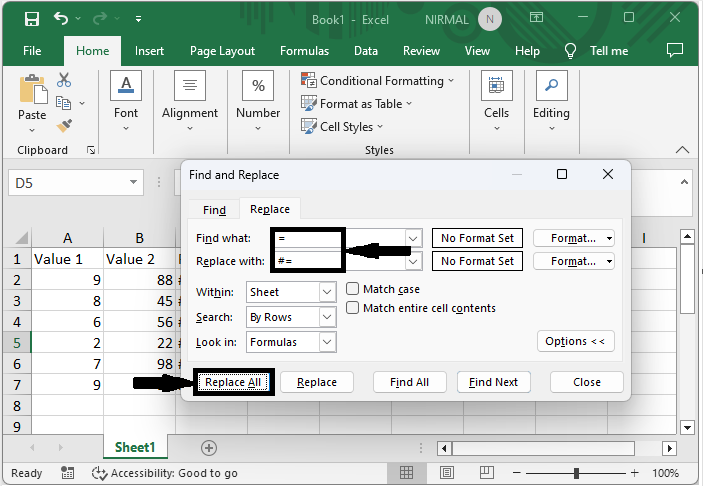Open the Editing group search icon

click(x=550, y=87)
